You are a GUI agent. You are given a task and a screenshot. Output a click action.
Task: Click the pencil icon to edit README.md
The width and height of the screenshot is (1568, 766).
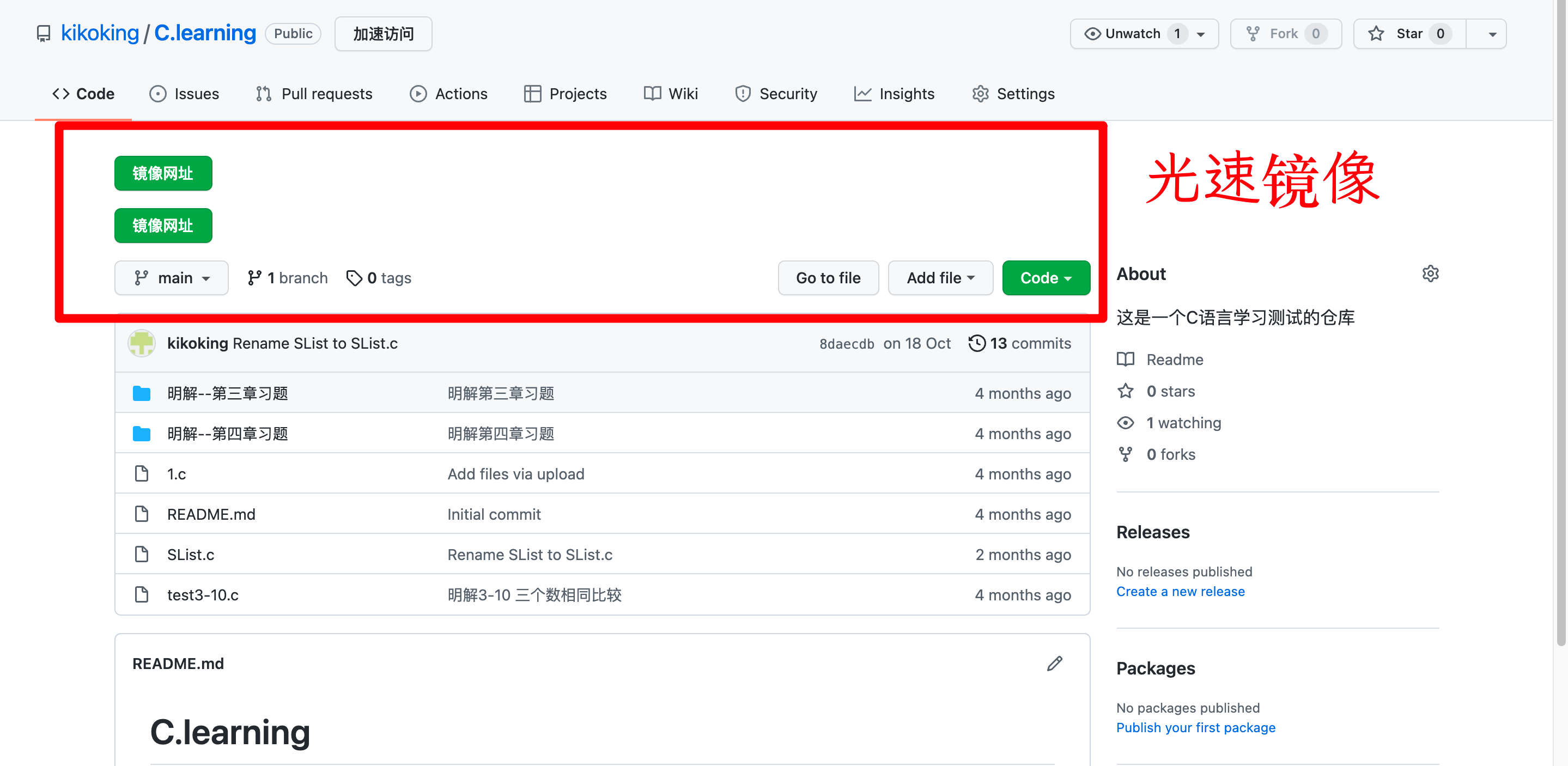click(x=1054, y=663)
